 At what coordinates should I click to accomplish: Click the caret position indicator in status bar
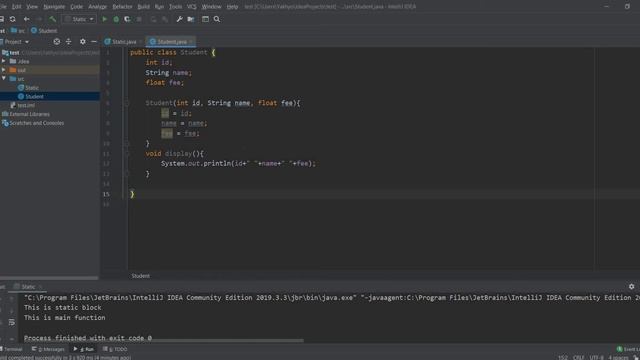click(x=563, y=357)
